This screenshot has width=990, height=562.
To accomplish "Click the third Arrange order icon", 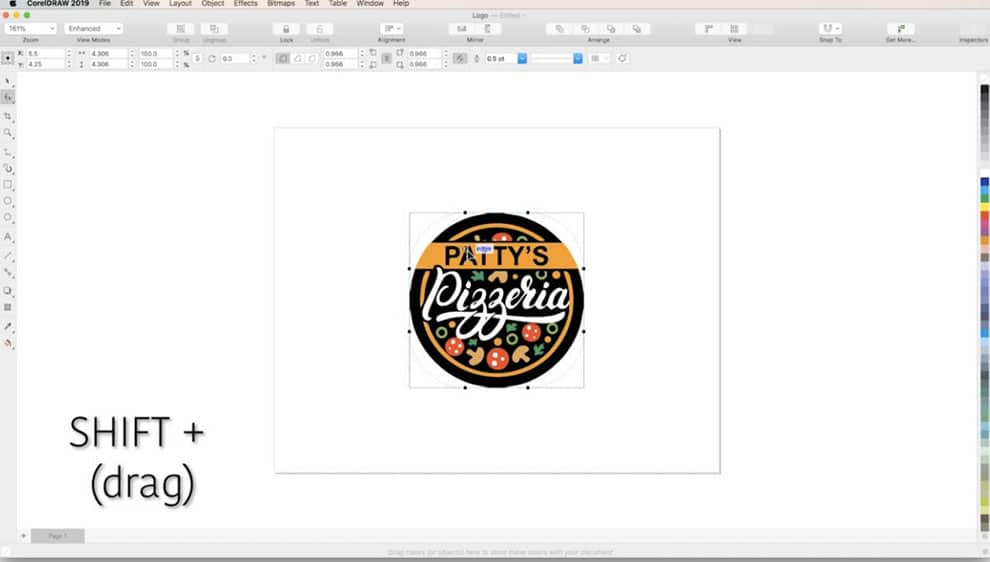I will (x=611, y=28).
